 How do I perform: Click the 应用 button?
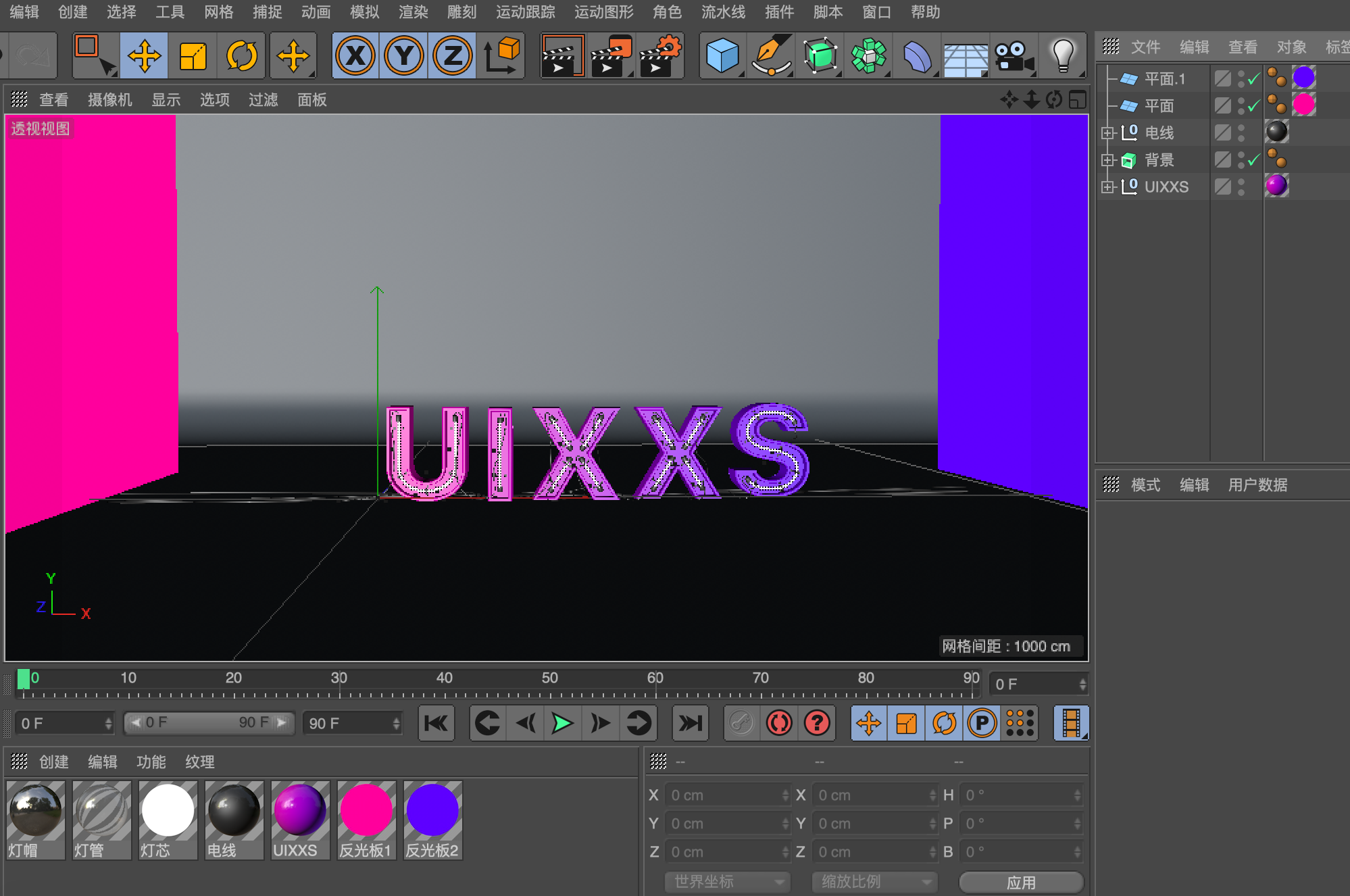[1020, 882]
